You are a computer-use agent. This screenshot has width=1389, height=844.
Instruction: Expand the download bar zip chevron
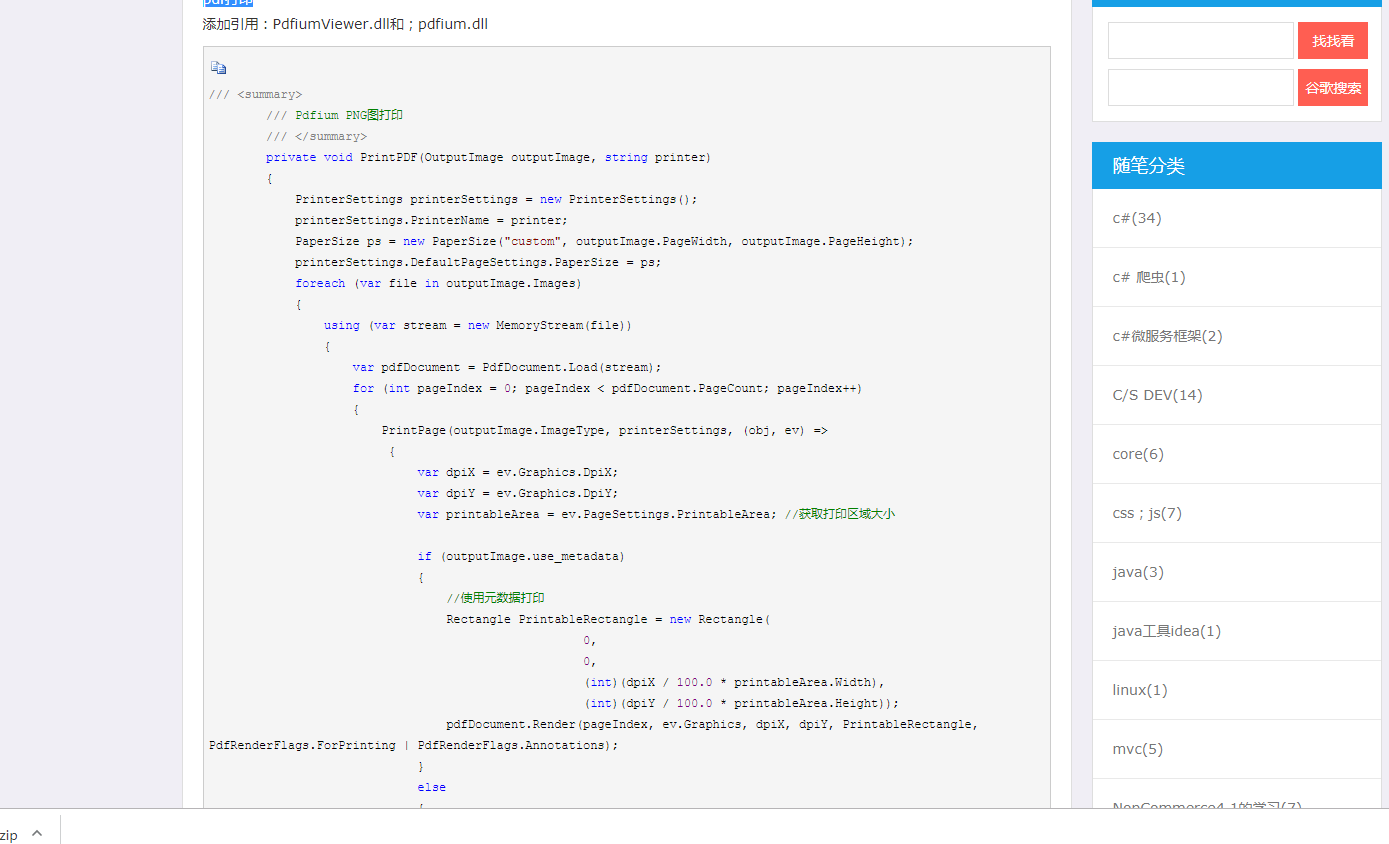click(x=37, y=832)
